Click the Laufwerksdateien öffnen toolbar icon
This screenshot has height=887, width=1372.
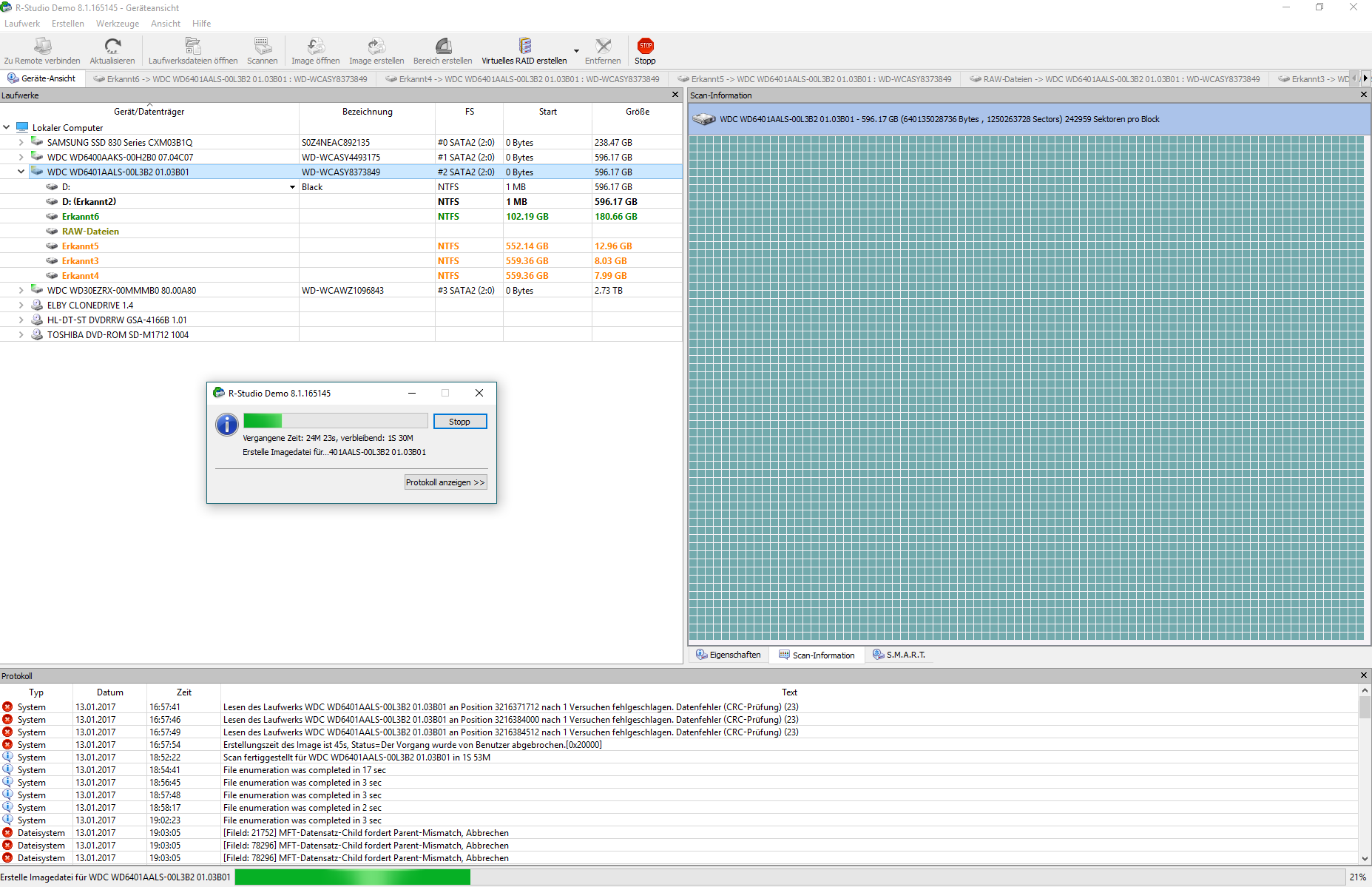(x=193, y=46)
